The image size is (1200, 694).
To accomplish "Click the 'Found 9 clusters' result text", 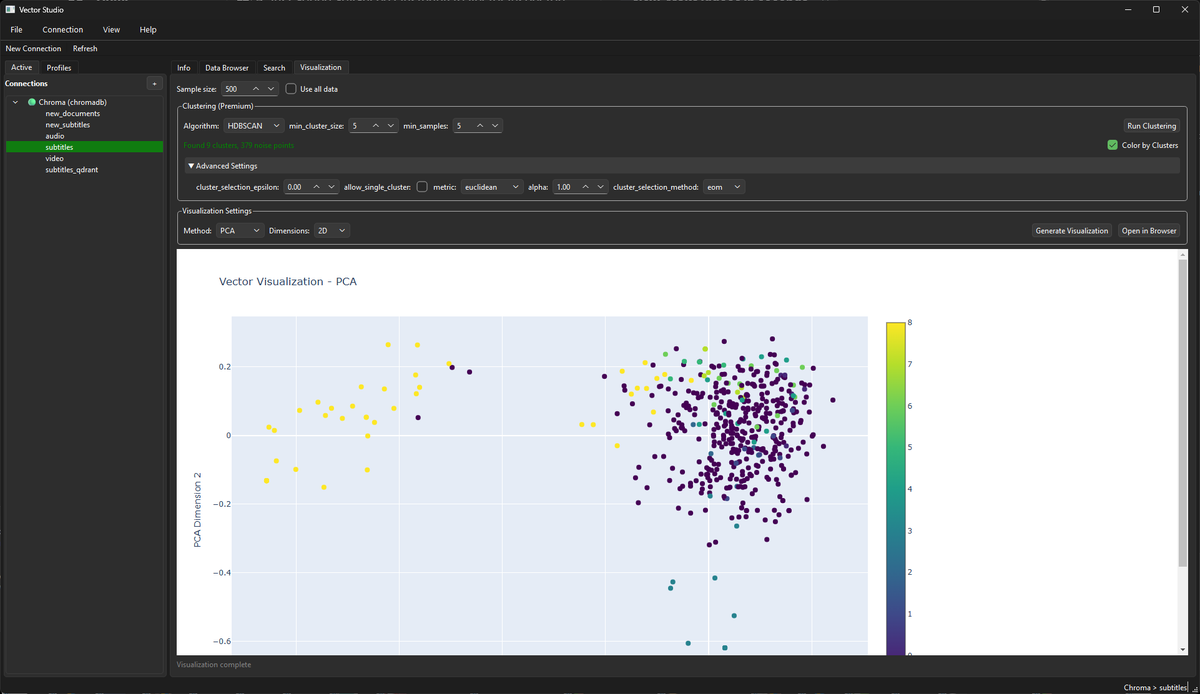I will tap(238, 145).
